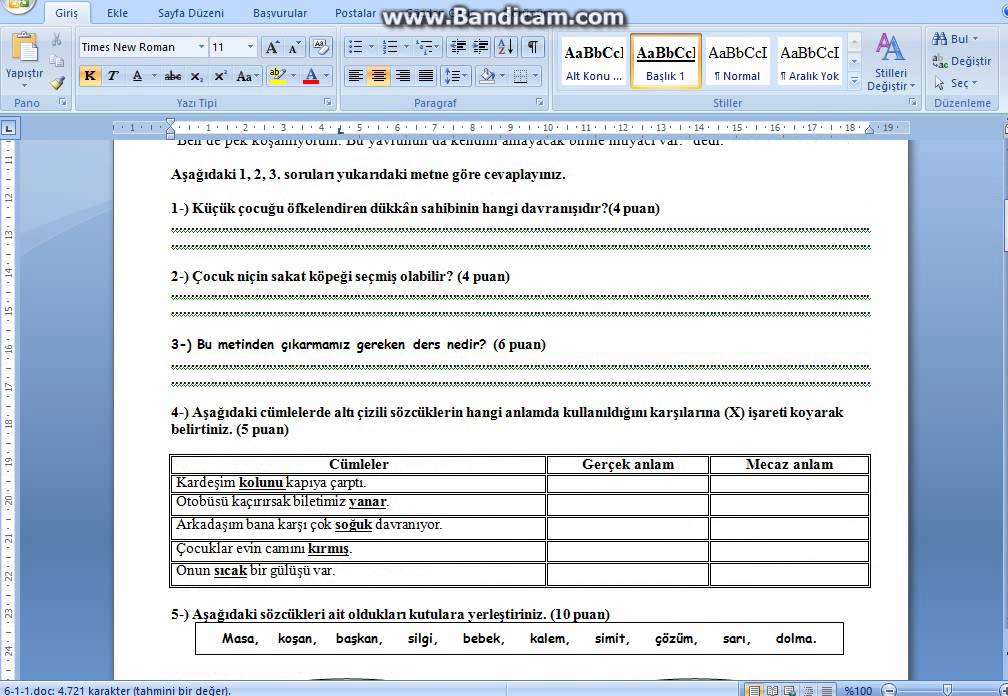This screenshot has width=1008, height=696.
Task: Open the Giriş ribbon tab
Action: coord(66,13)
